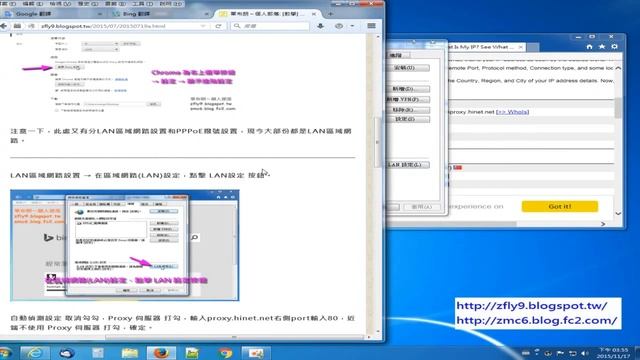This screenshot has width=640, height=360.
Task: Open Internet Explorer from taskbar
Action: tap(35, 353)
